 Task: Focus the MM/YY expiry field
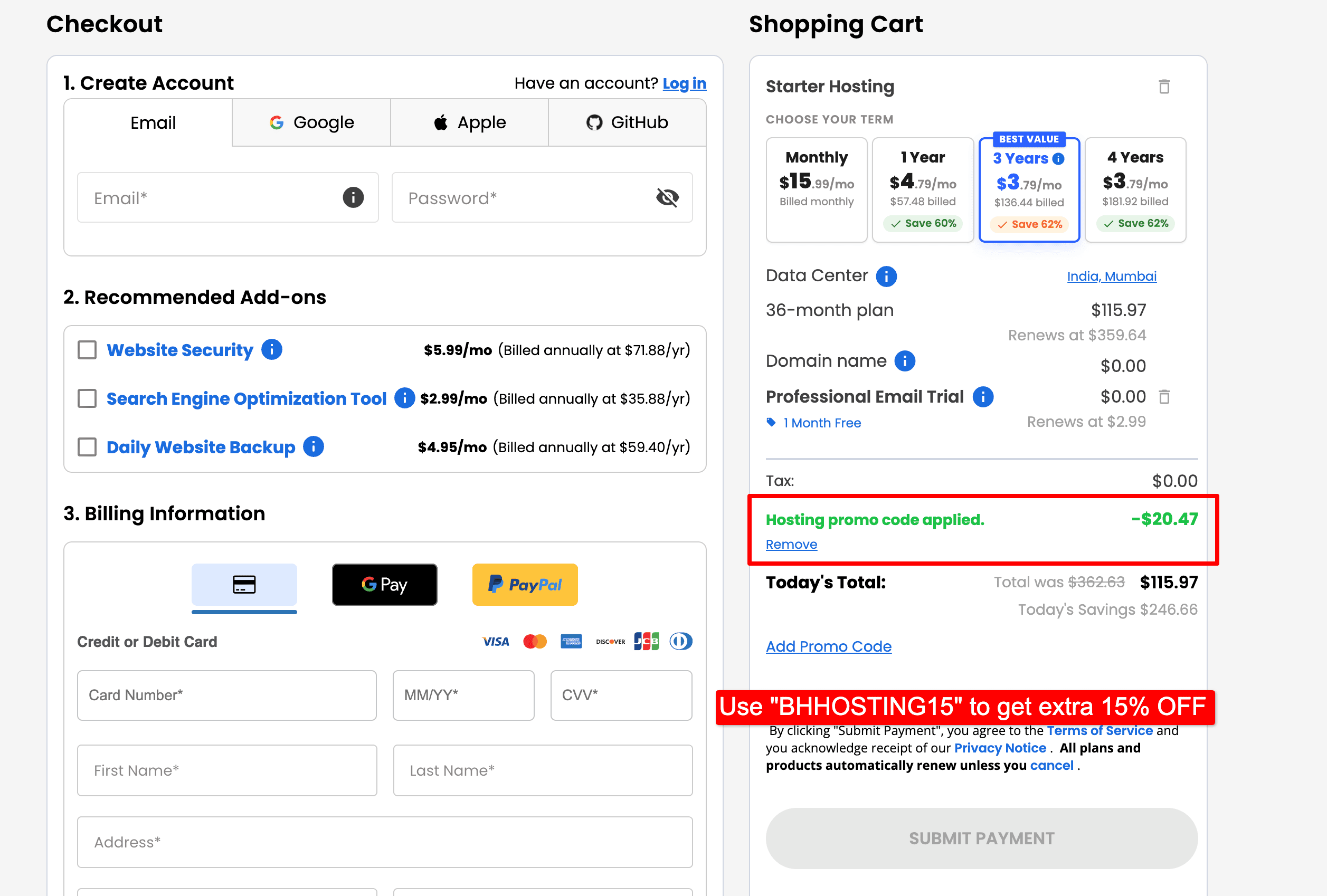[463, 695]
